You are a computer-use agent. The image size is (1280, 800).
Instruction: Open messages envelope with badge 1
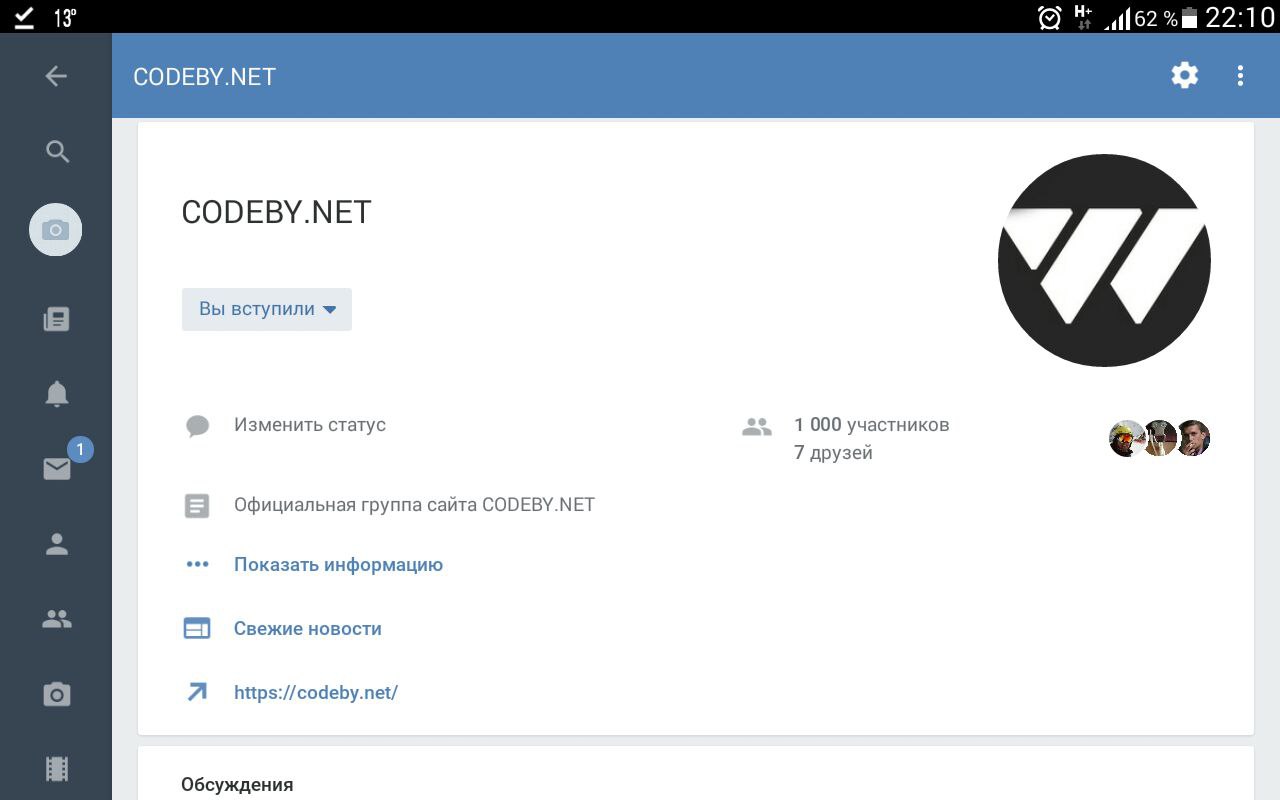(57, 469)
